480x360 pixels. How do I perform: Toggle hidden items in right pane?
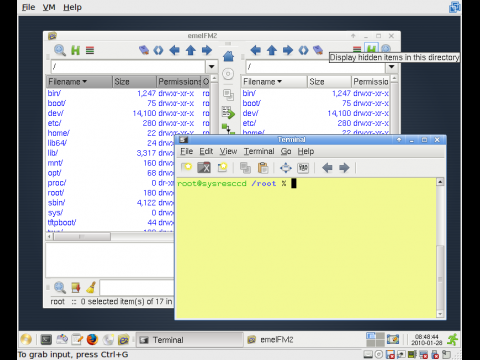tap(371, 49)
